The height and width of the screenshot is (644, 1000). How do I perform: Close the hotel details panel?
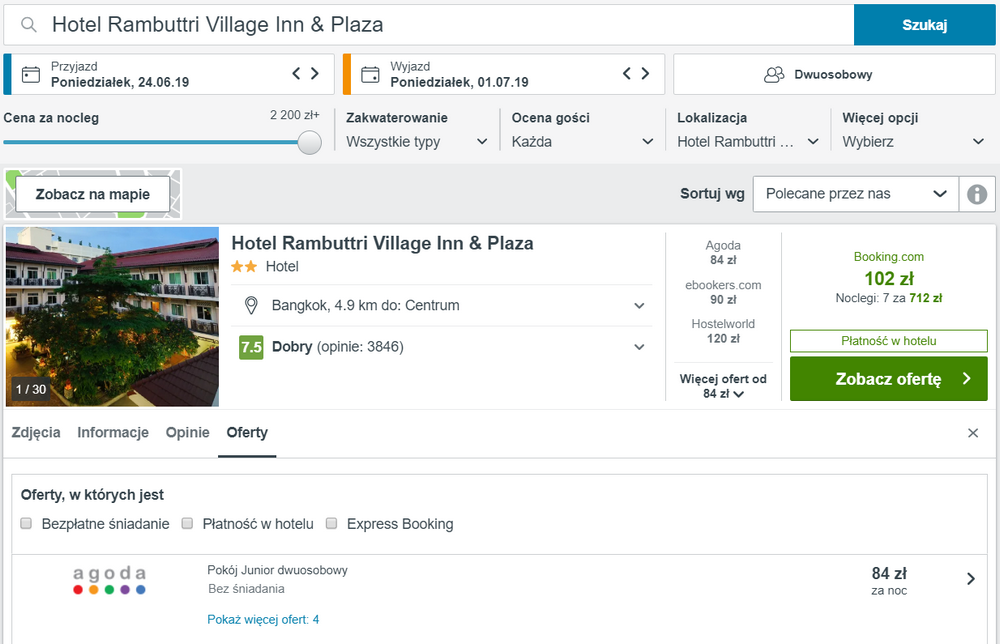(973, 433)
